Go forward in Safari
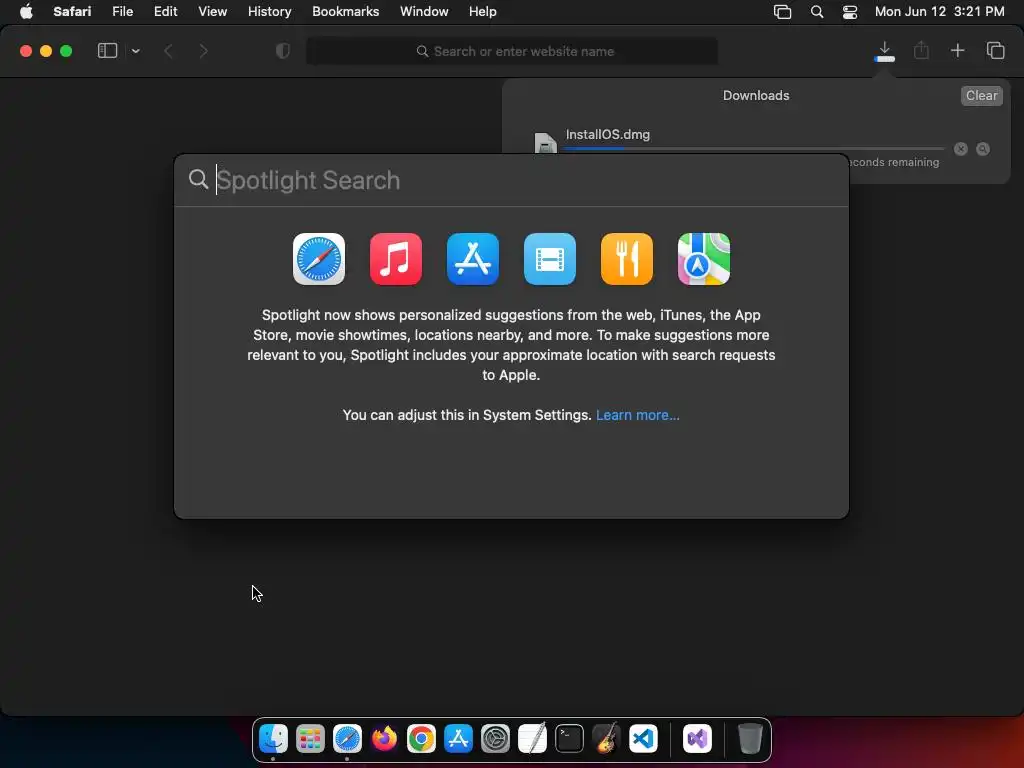This screenshot has height=768, width=1024. (203, 51)
